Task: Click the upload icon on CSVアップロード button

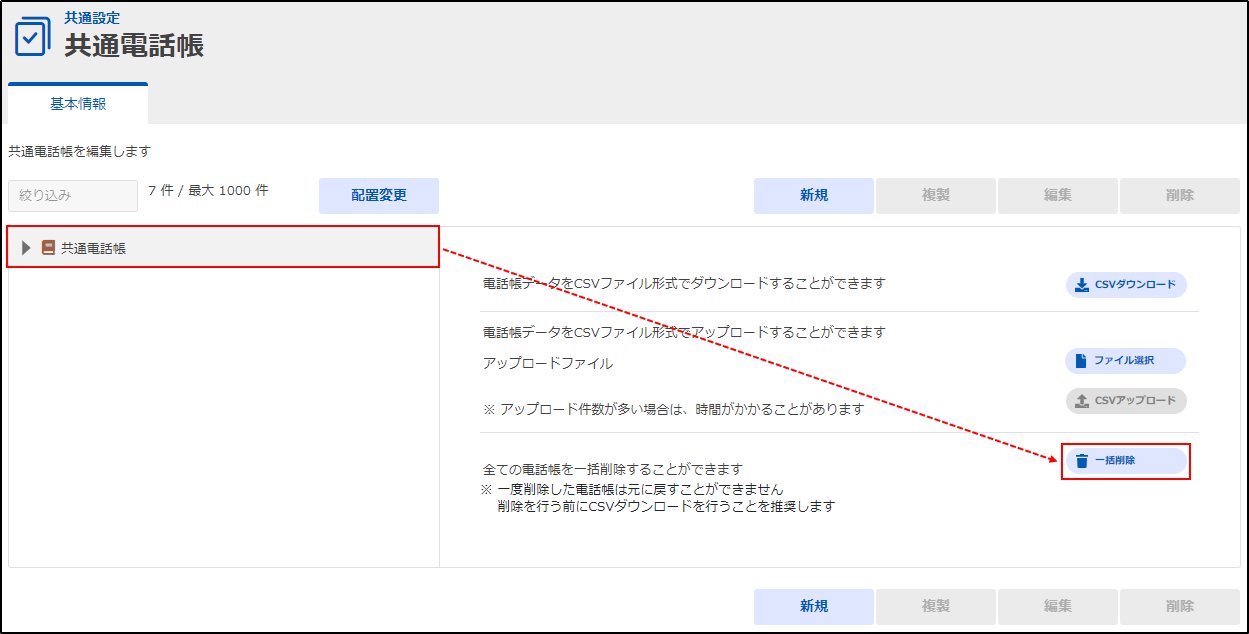Action: click(x=1081, y=401)
